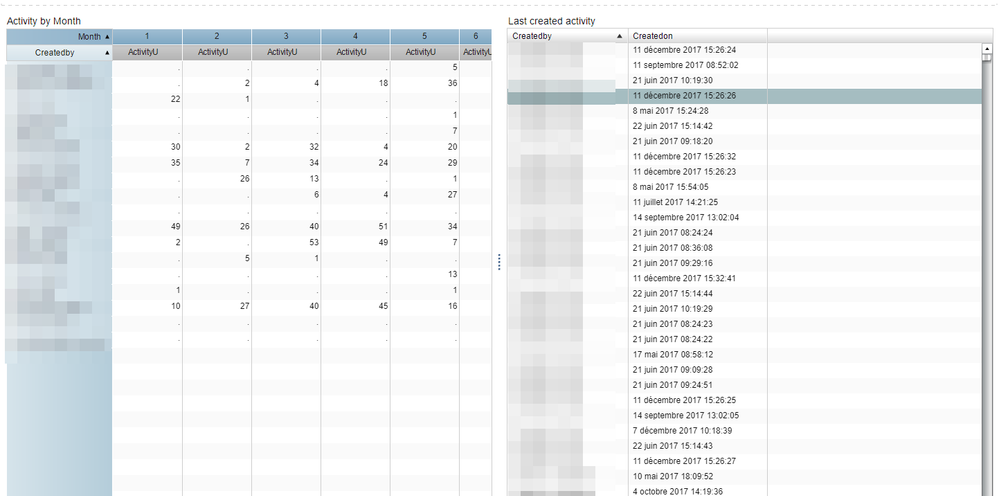Click the Last created activity panel title
The width and height of the screenshot is (999, 496).
point(552,21)
